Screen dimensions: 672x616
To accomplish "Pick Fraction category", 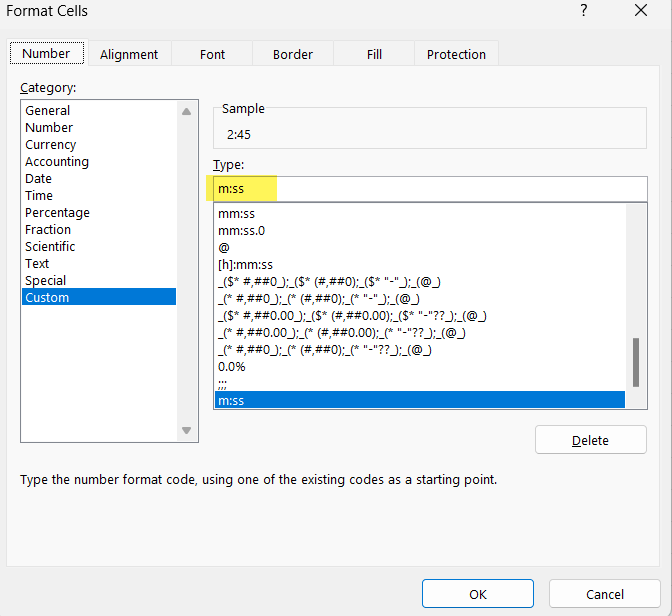I will 99,229.
